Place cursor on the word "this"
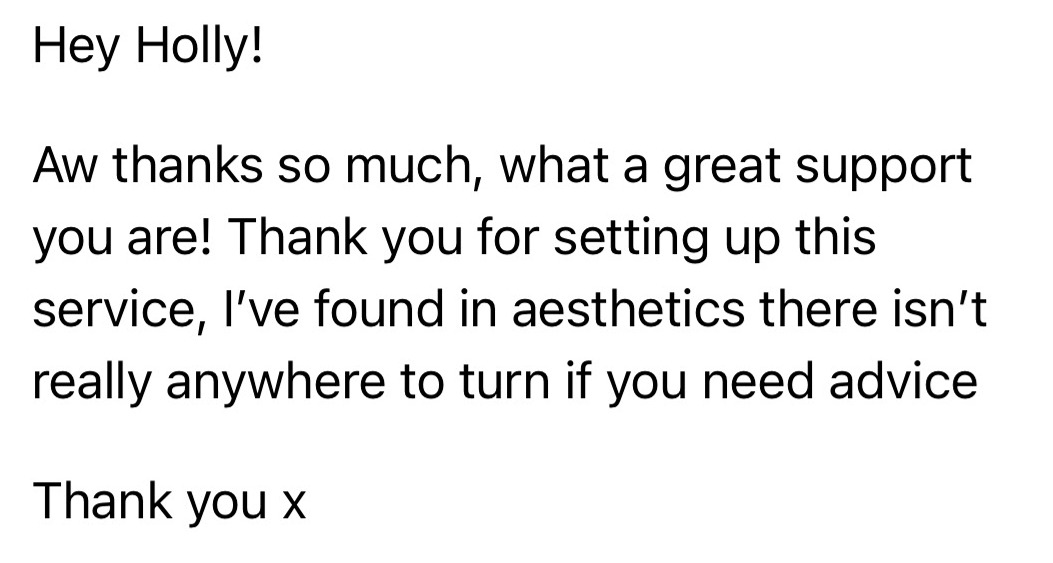1053x563 pixels. [836, 237]
